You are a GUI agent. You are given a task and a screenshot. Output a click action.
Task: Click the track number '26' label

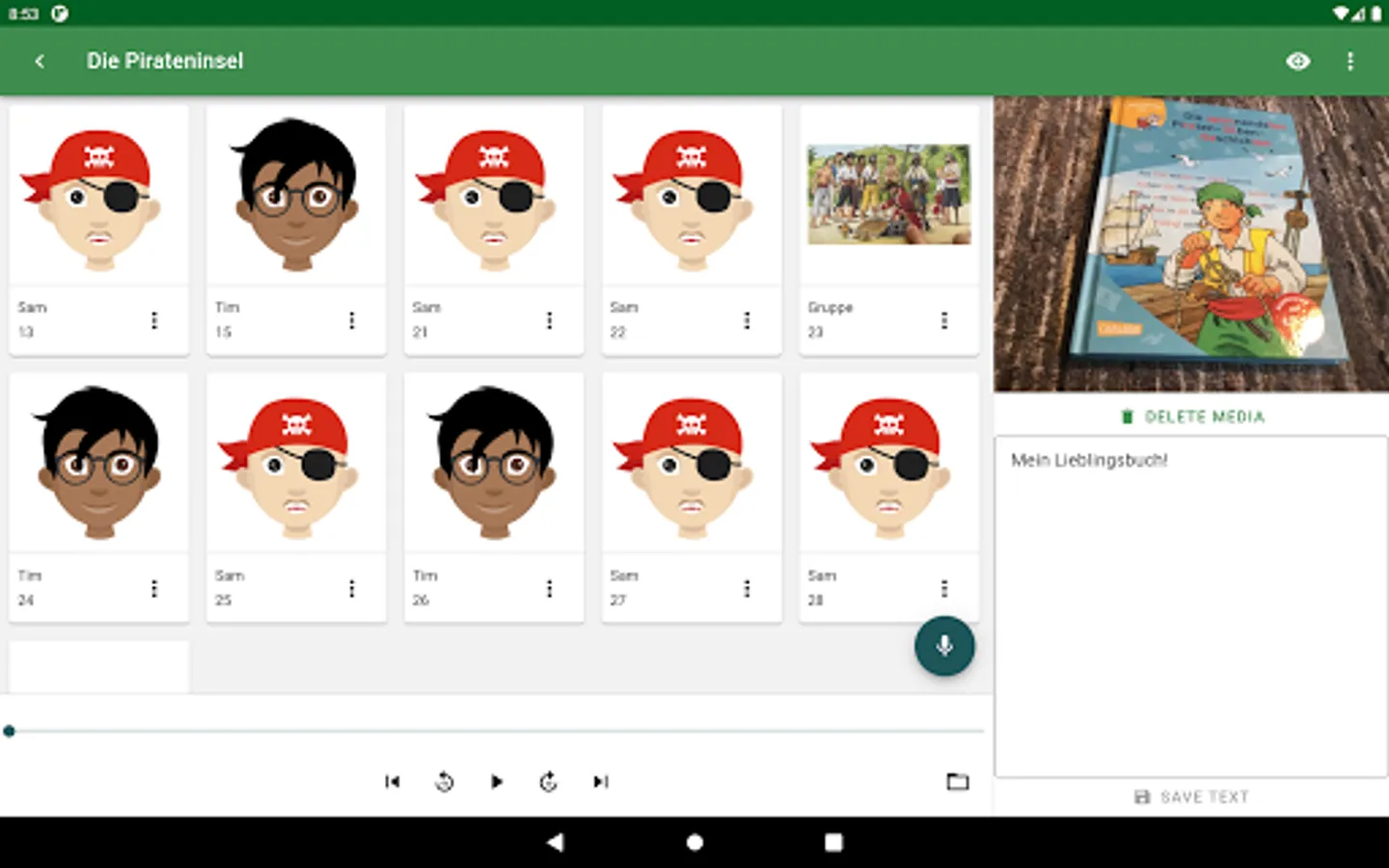coord(421,600)
